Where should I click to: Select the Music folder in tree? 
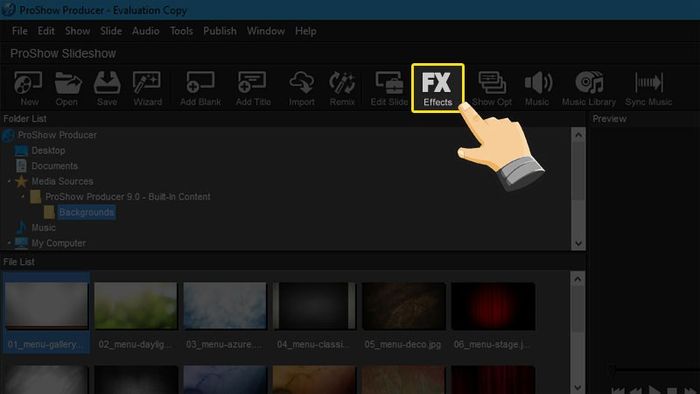[43, 228]
